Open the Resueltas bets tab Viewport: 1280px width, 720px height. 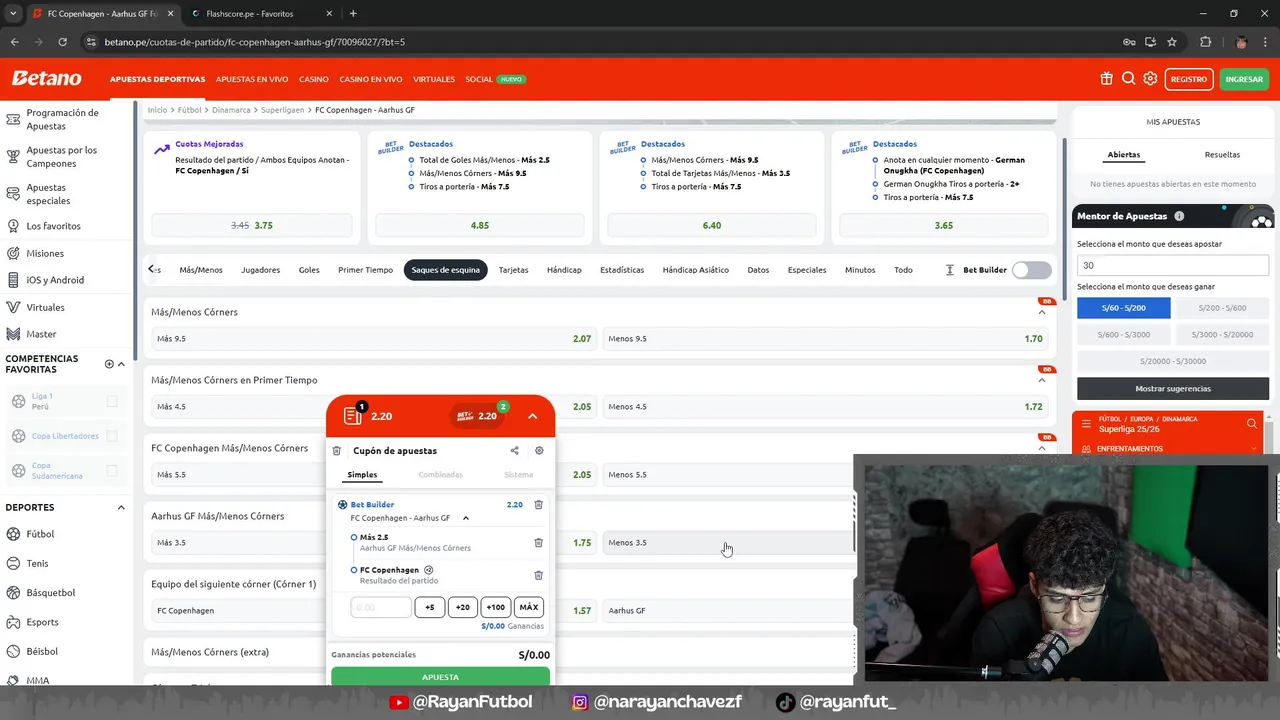click(1222, 155)
